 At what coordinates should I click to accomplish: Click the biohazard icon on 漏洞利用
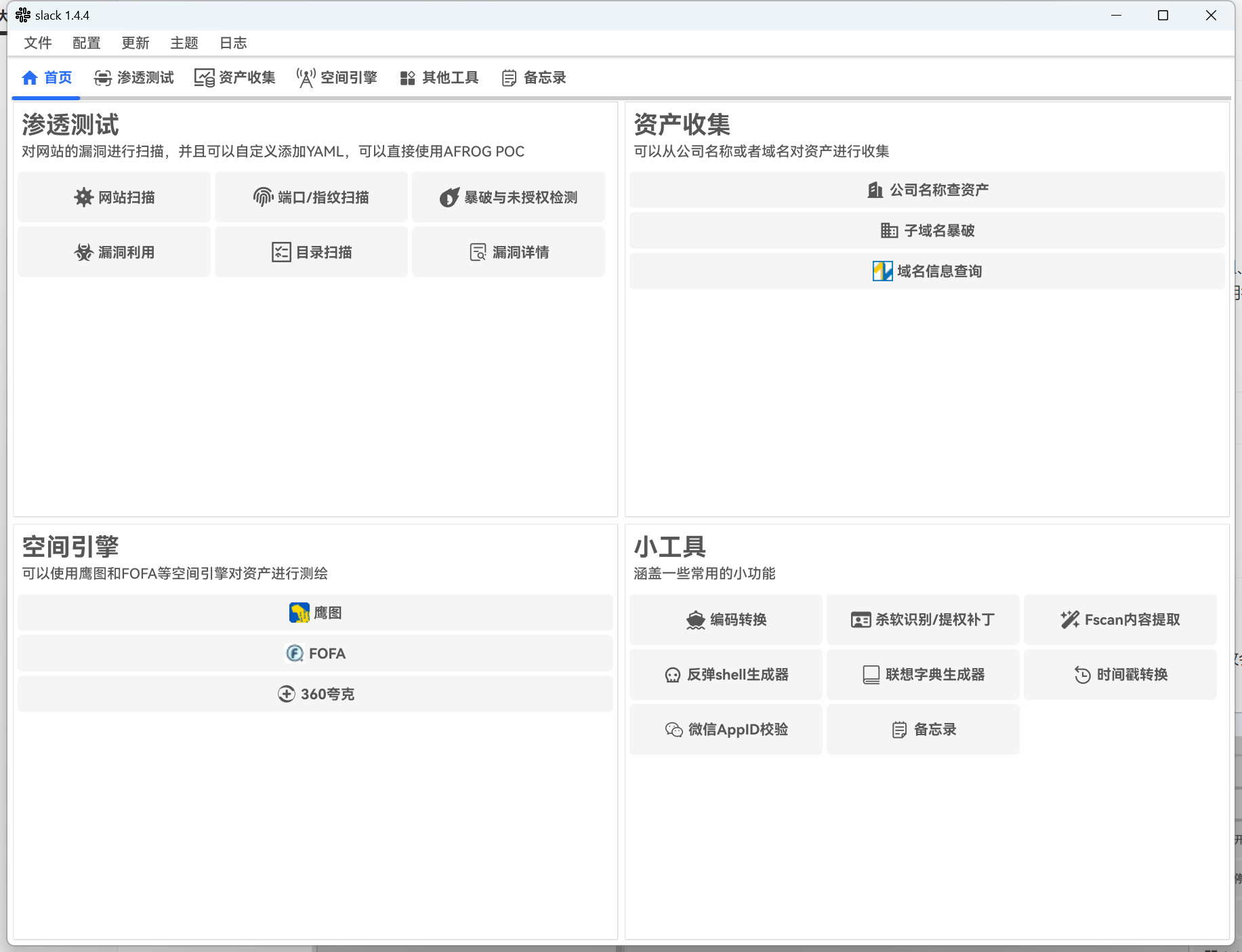[84, 252]
